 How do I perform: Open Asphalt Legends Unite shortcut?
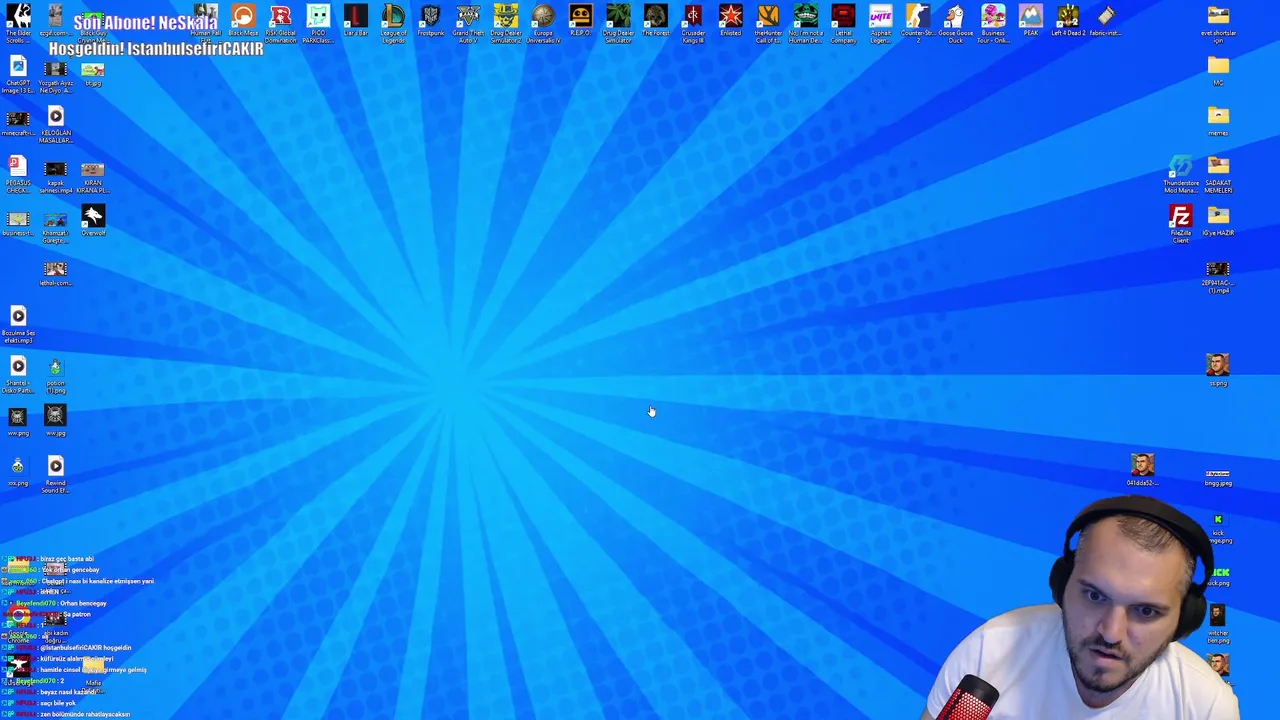coord(880,24)
